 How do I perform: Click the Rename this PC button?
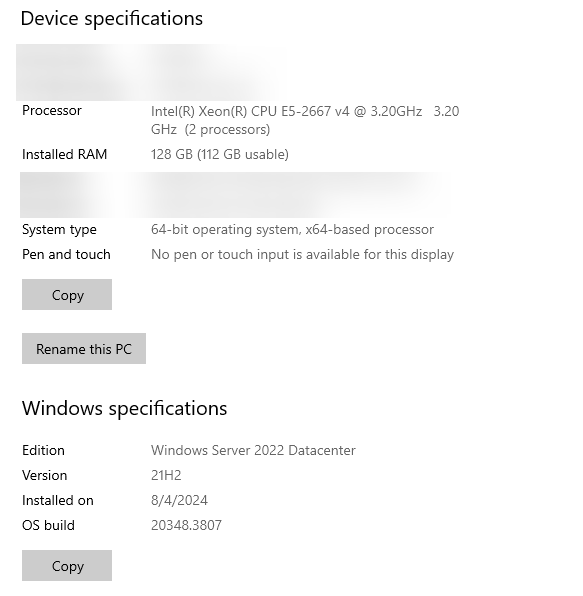click(84, 349)
